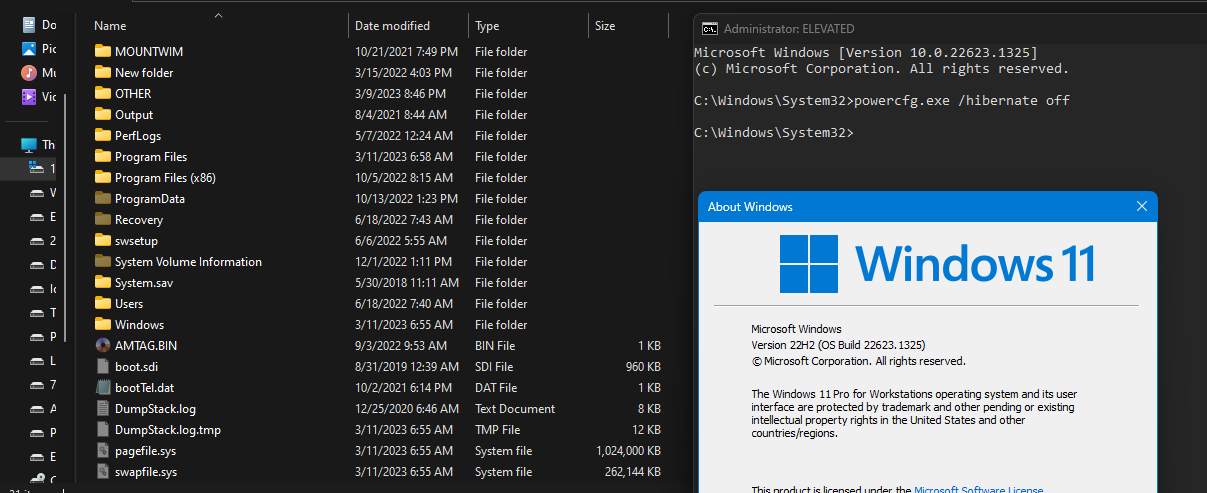1207x493 pixels.
Task: Click the 12/25/2020 6:46 AM date cell
Action: pyautogui.click(x=406, y=408)
